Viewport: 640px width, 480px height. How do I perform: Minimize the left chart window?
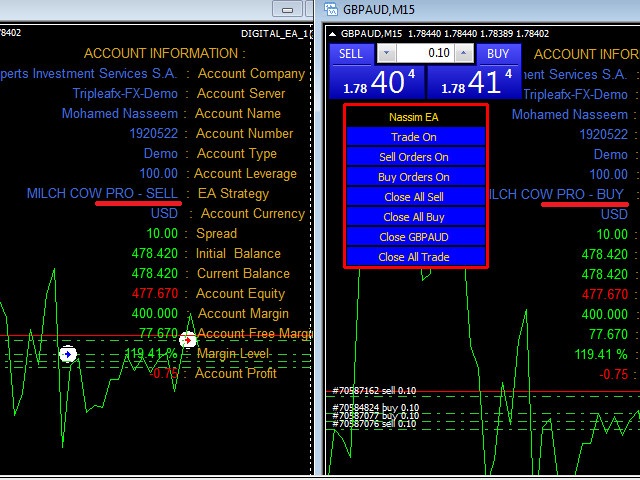coord(287,9)
